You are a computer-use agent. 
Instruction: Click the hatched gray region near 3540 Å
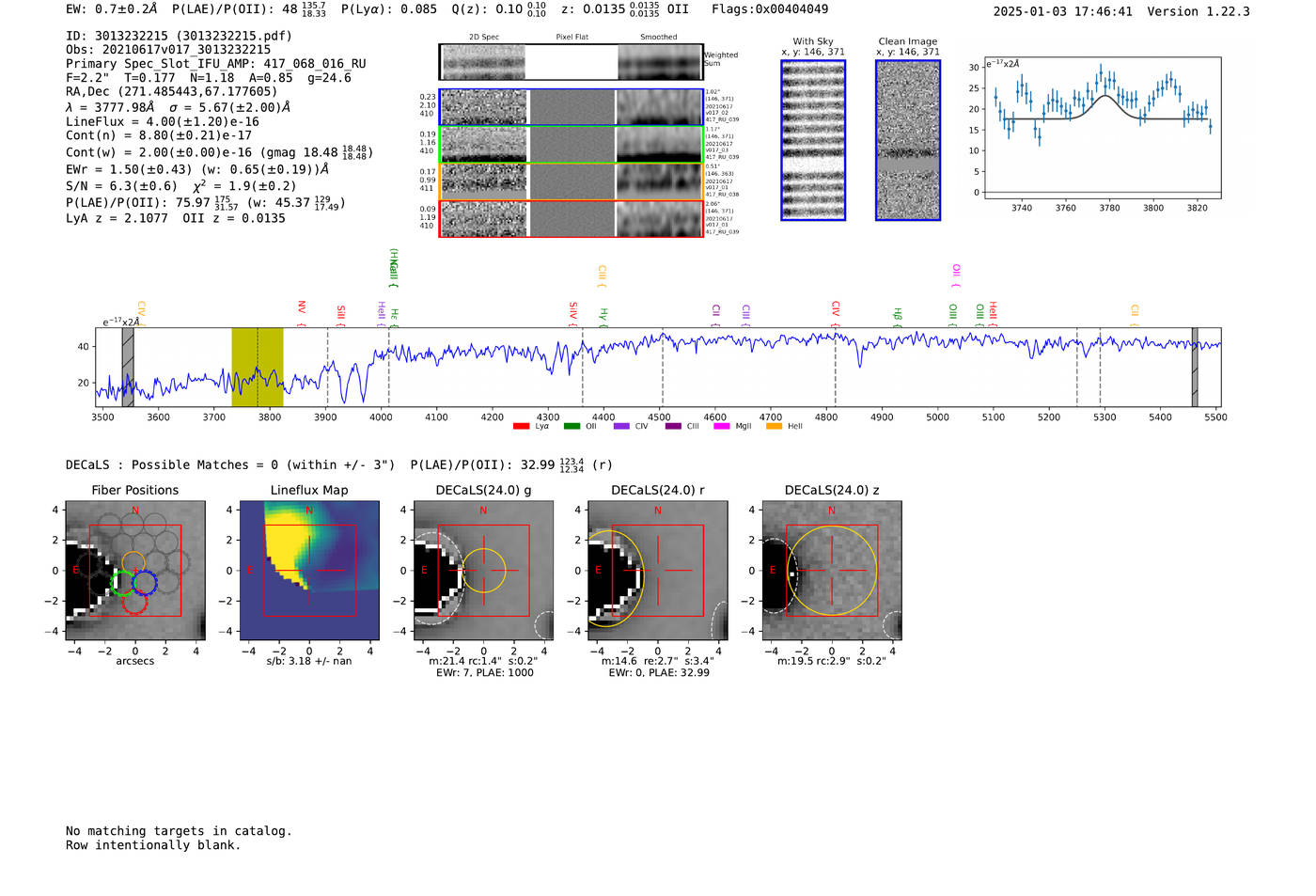coord(128,368)
